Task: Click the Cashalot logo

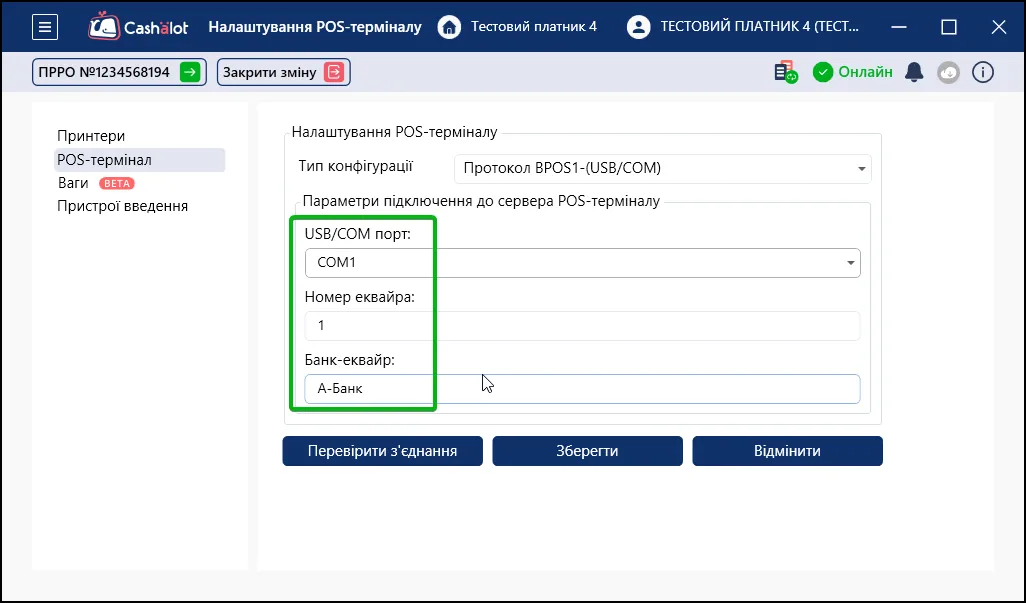Action: 138,27
